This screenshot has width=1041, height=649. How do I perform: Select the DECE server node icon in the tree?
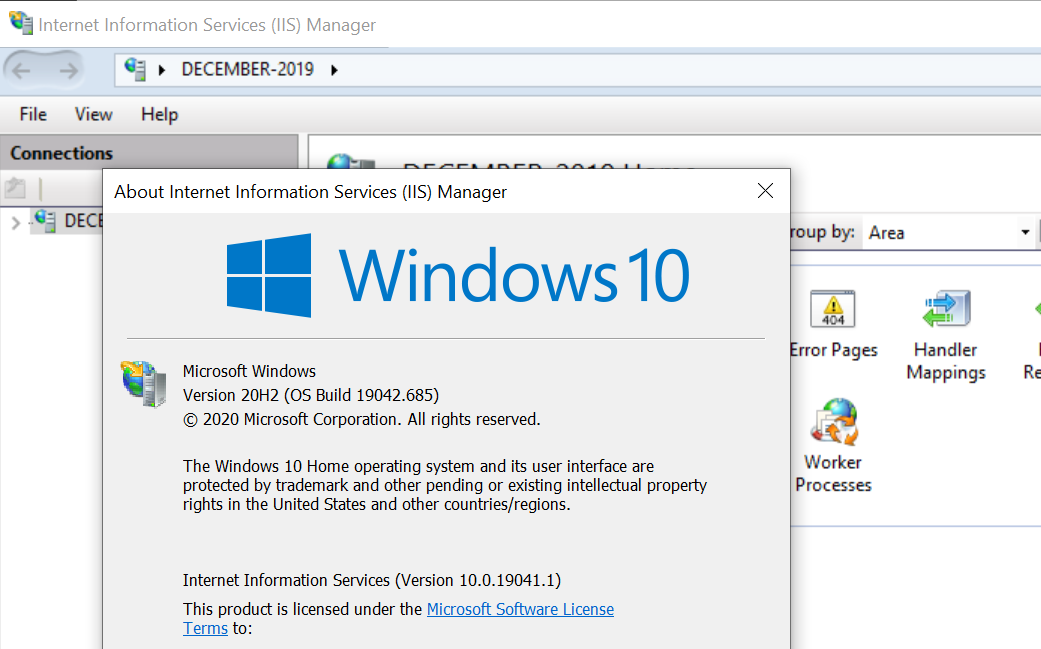click(45, 220)
